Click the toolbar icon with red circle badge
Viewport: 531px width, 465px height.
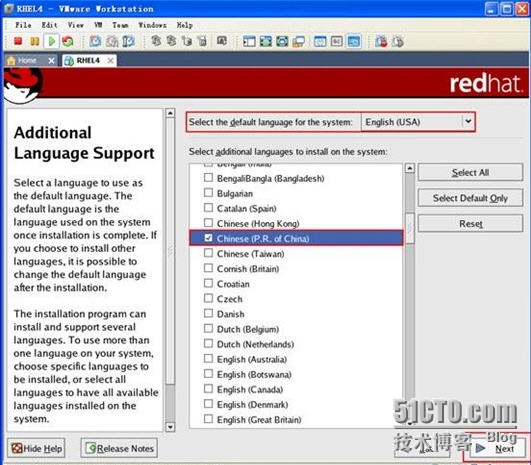point(381,41)
